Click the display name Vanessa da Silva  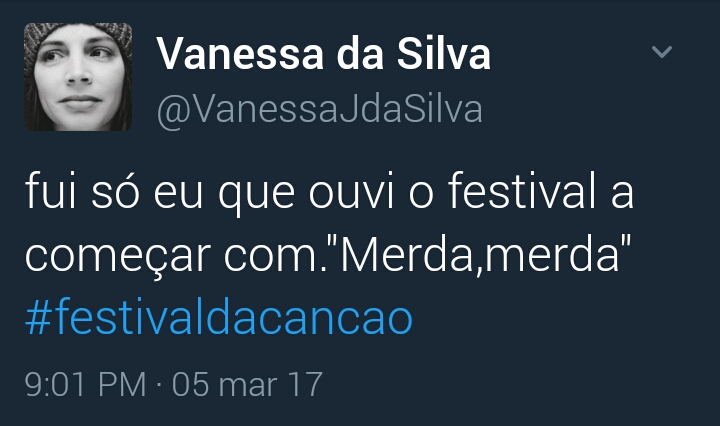323,54
